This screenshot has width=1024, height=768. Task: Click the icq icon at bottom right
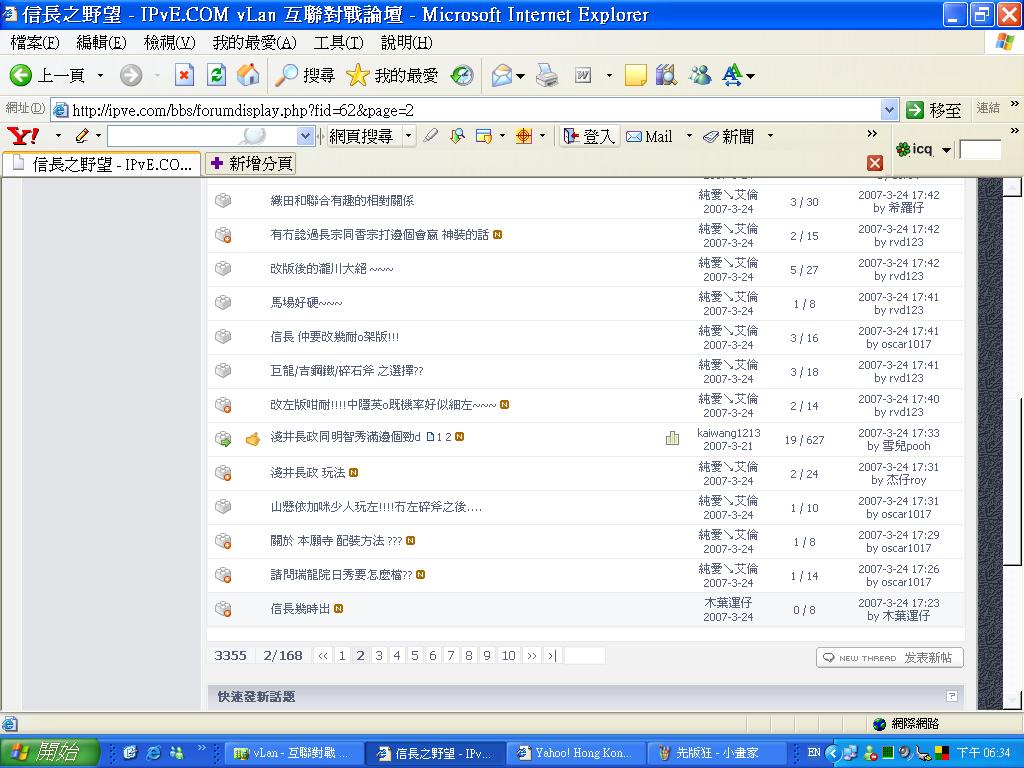click(905, 149)
